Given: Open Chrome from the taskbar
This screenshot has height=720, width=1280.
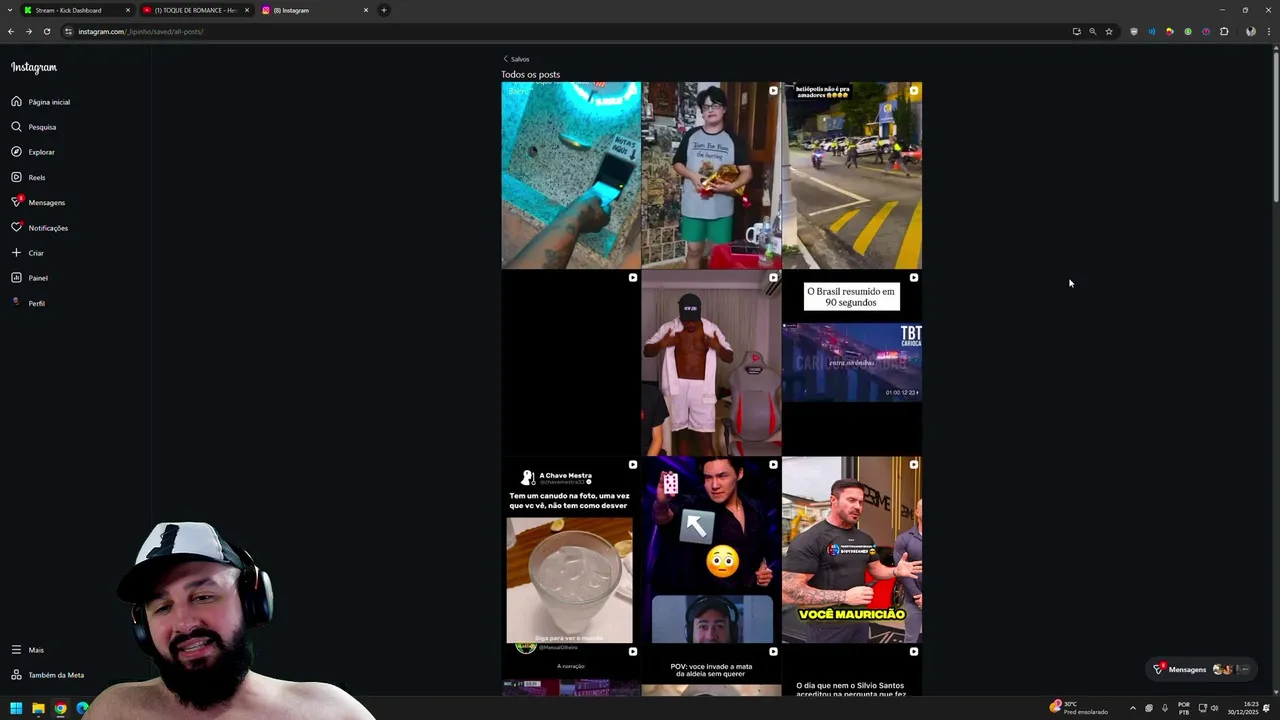Looking at the screenshot, I should (60, 708).
